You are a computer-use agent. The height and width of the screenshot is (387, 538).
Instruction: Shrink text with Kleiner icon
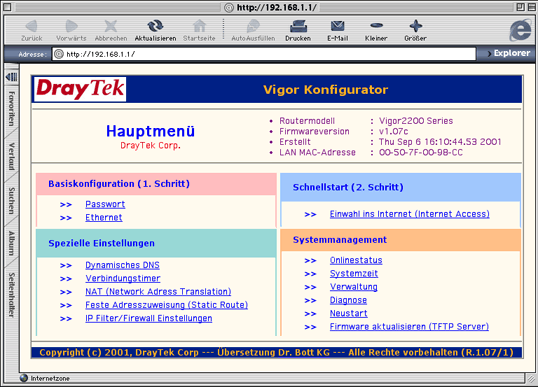coord(376,25)
